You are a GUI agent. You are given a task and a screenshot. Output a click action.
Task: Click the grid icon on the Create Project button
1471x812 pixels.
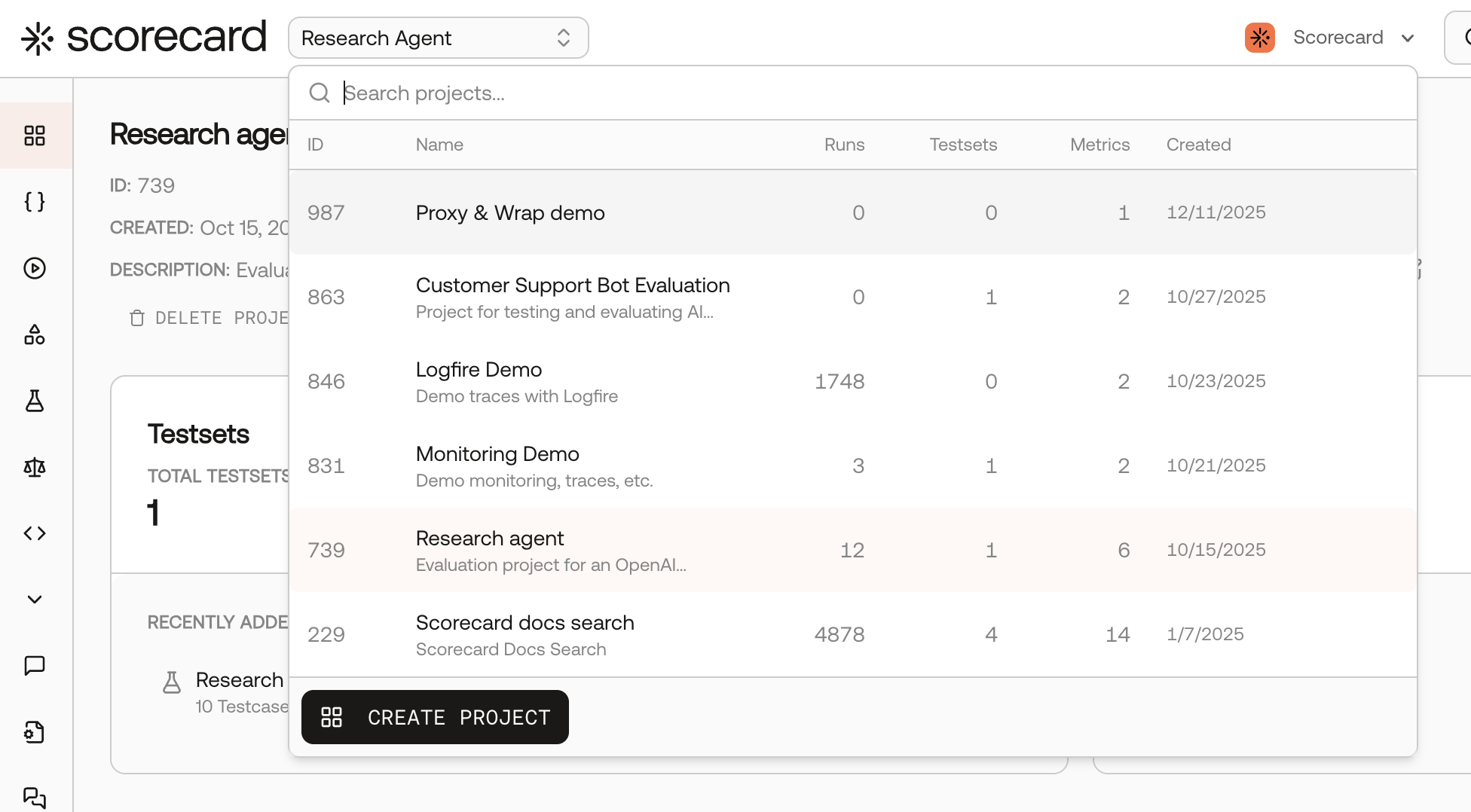332,717
